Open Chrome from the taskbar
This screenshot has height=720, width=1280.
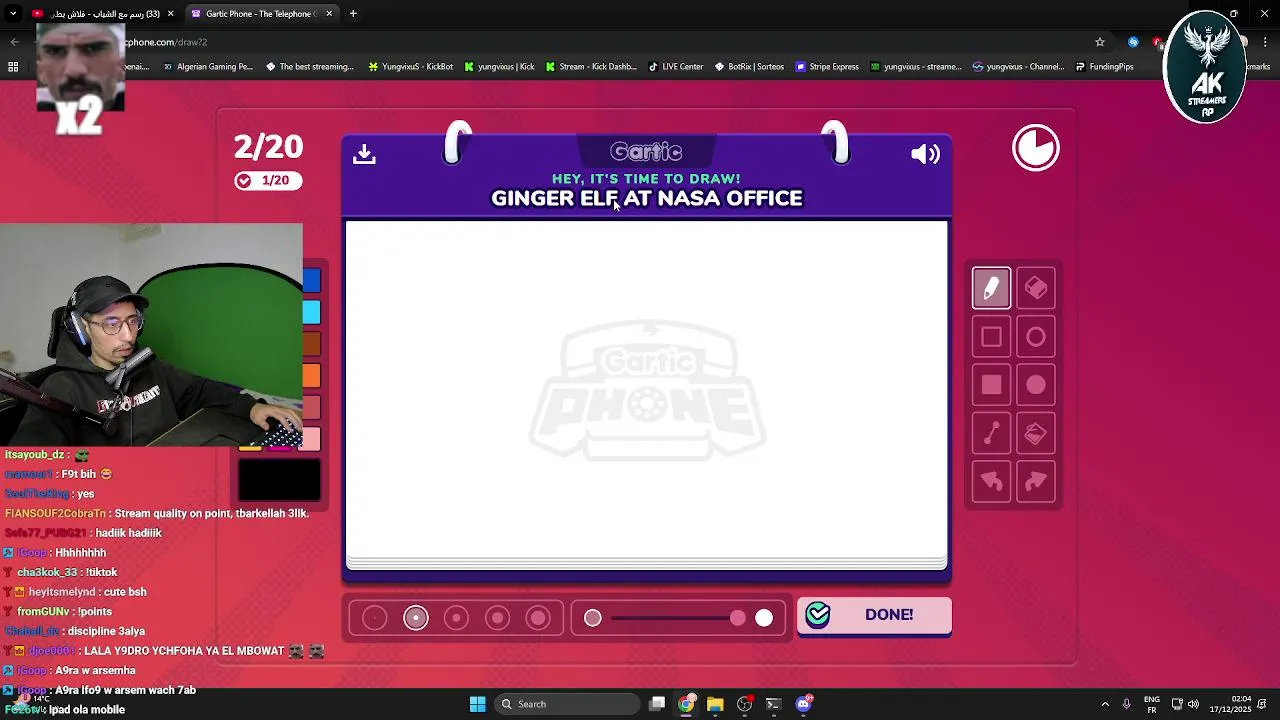(686, 704)
